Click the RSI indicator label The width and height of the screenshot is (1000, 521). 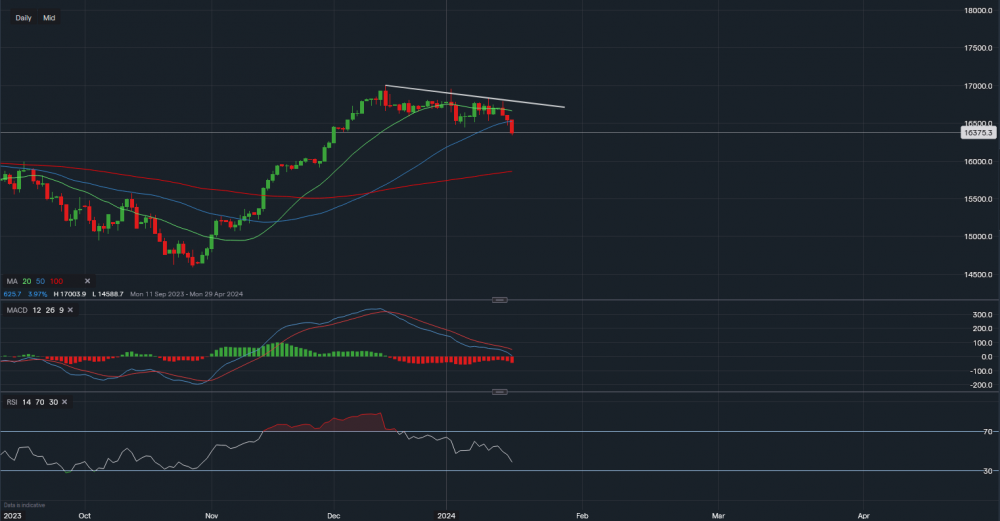coord(12,401)
